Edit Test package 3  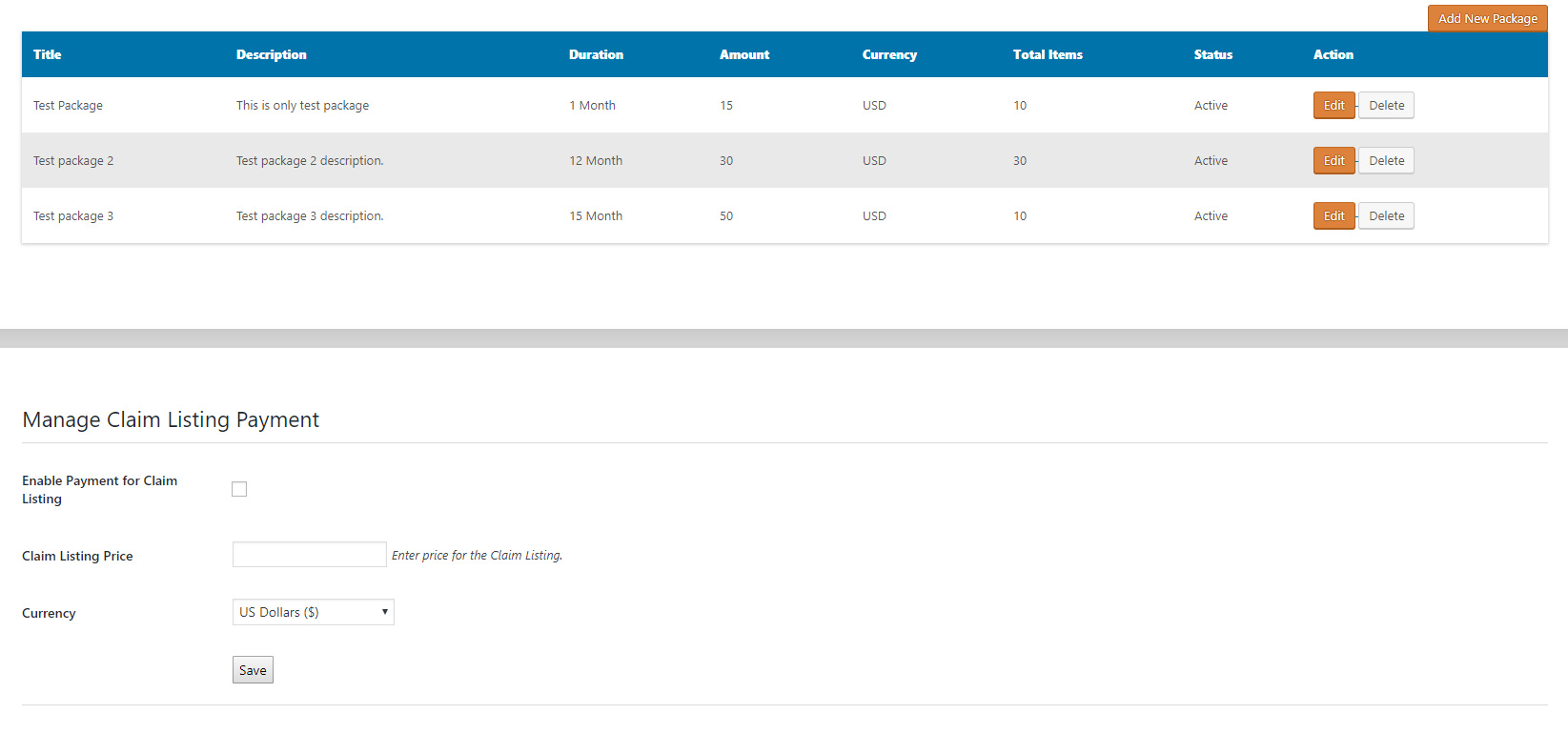(x=1334, y=216)
